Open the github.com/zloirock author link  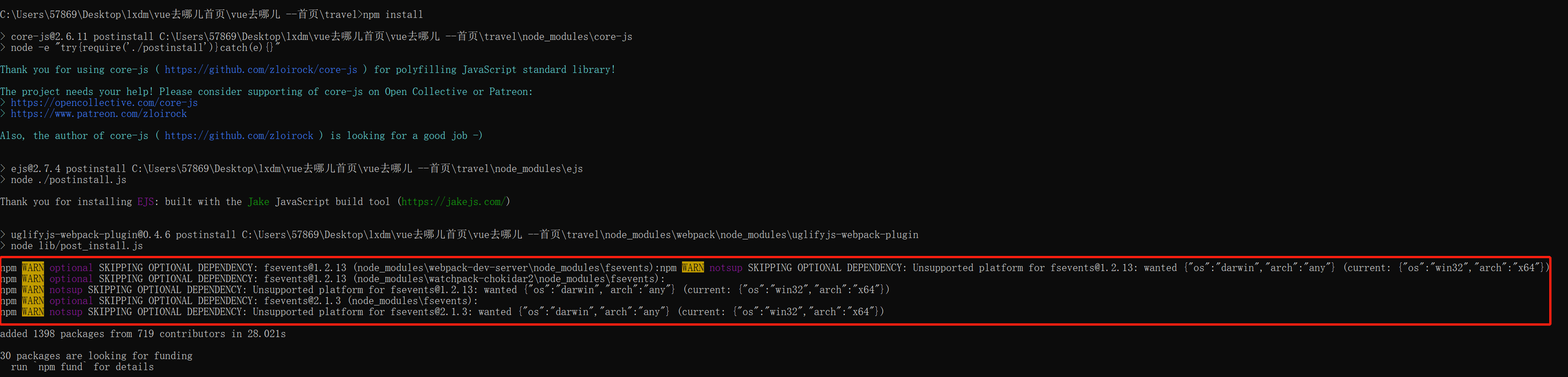coord(239,136)
